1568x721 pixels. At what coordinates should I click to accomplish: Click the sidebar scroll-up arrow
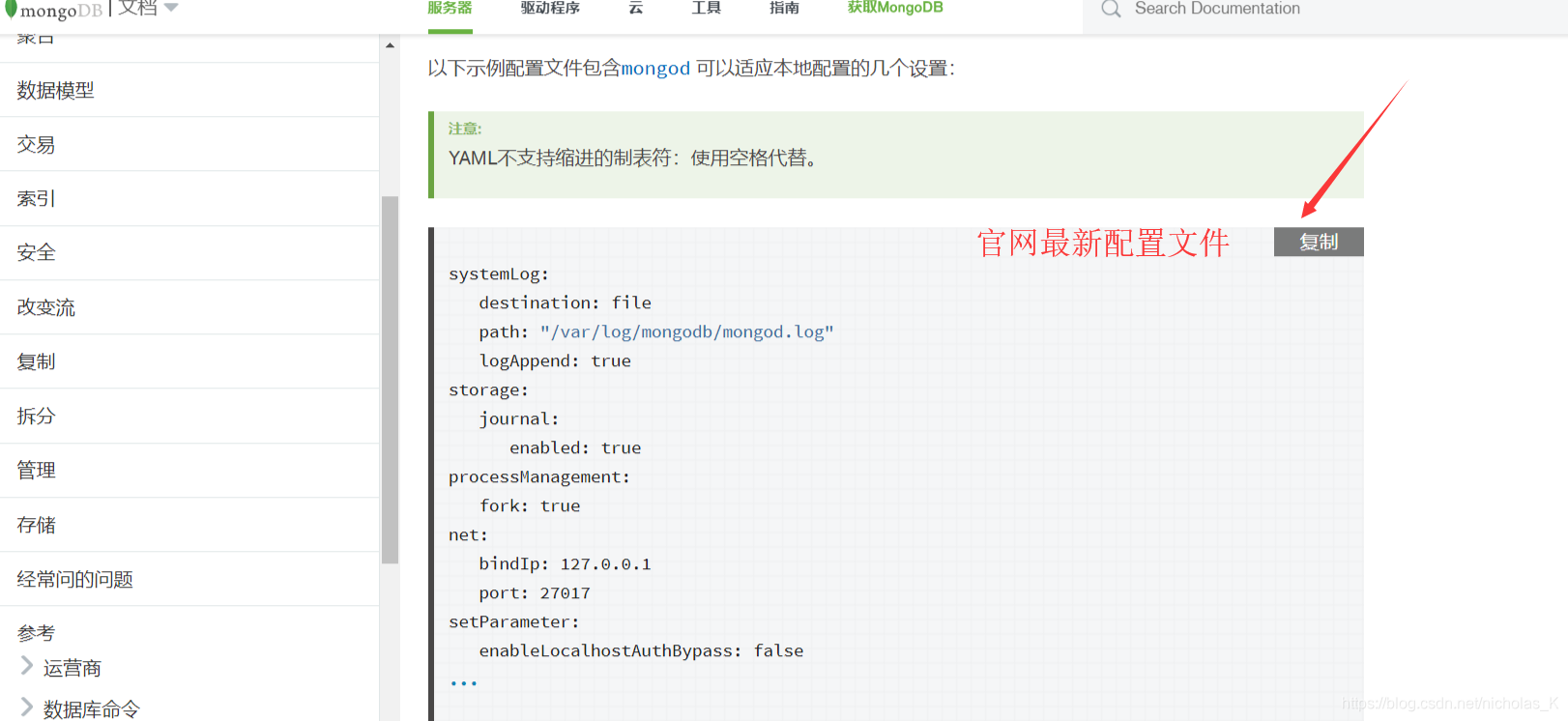coord(390,45)
